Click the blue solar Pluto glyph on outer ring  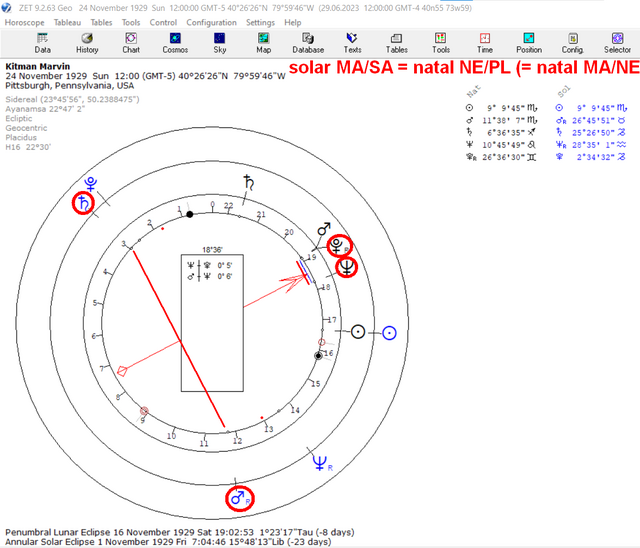(91, 183)
